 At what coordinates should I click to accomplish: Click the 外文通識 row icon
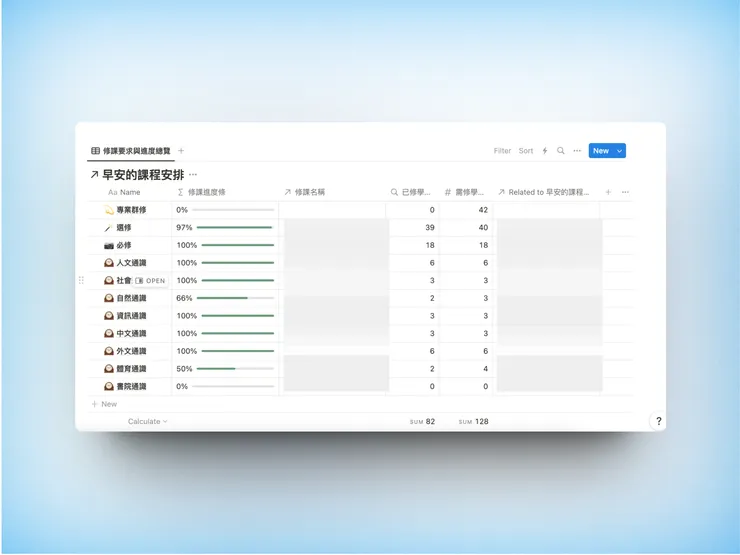click(x=109, y=351)
